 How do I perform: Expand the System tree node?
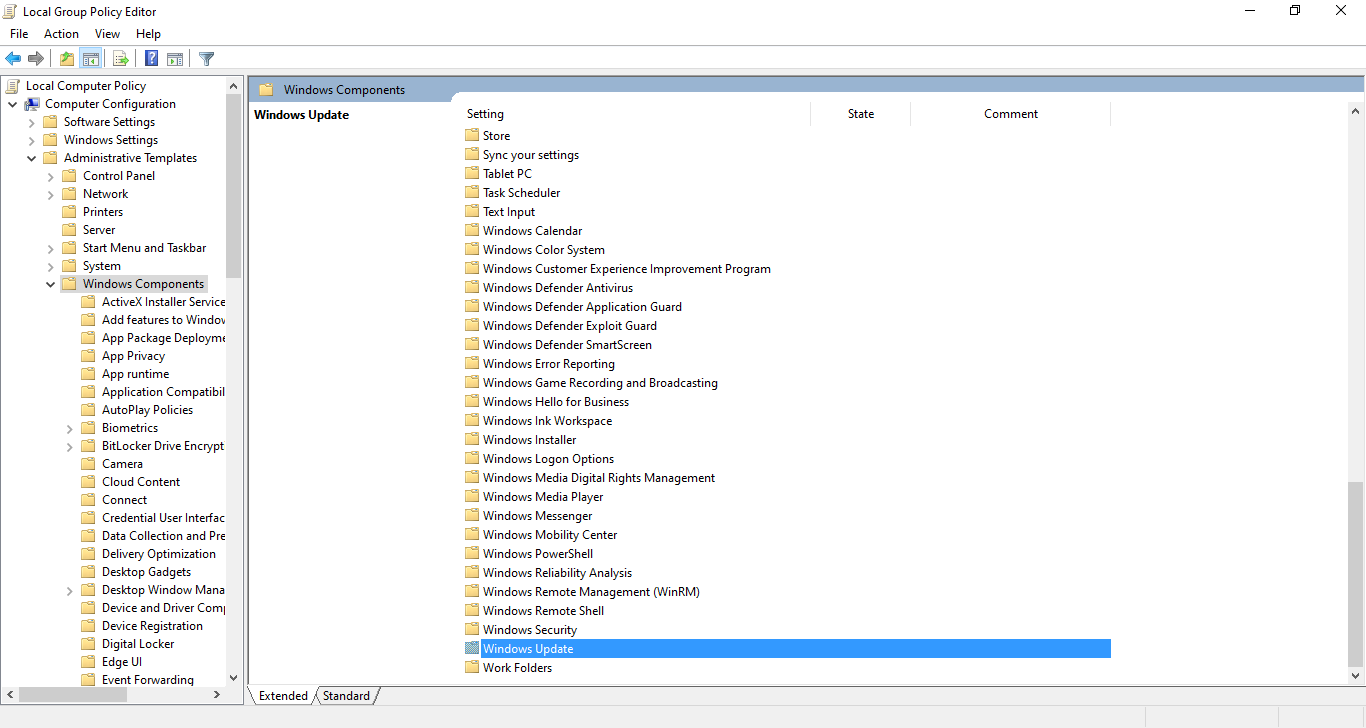coord(51,266)
